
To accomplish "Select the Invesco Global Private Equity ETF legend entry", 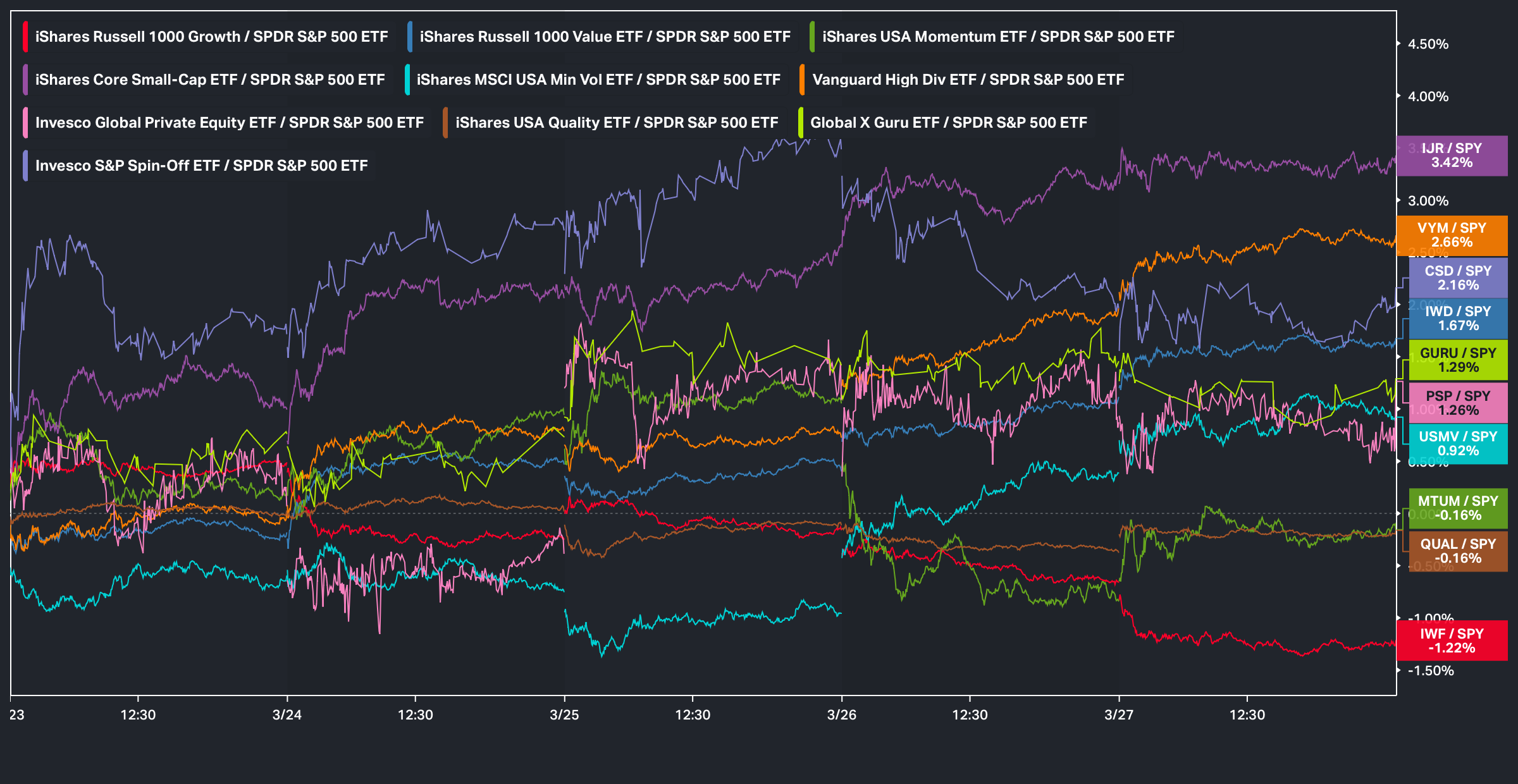I will coord(229,123).
